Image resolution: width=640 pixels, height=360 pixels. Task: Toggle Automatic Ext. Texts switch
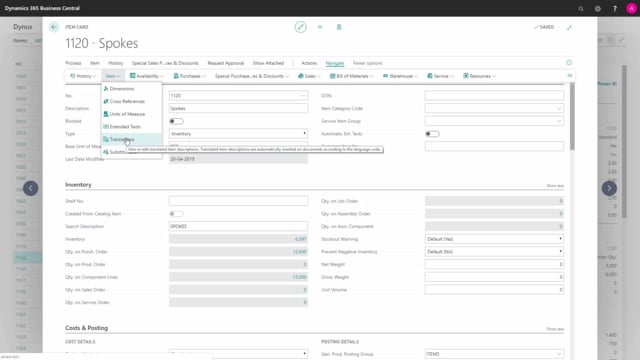click(432, 134)
